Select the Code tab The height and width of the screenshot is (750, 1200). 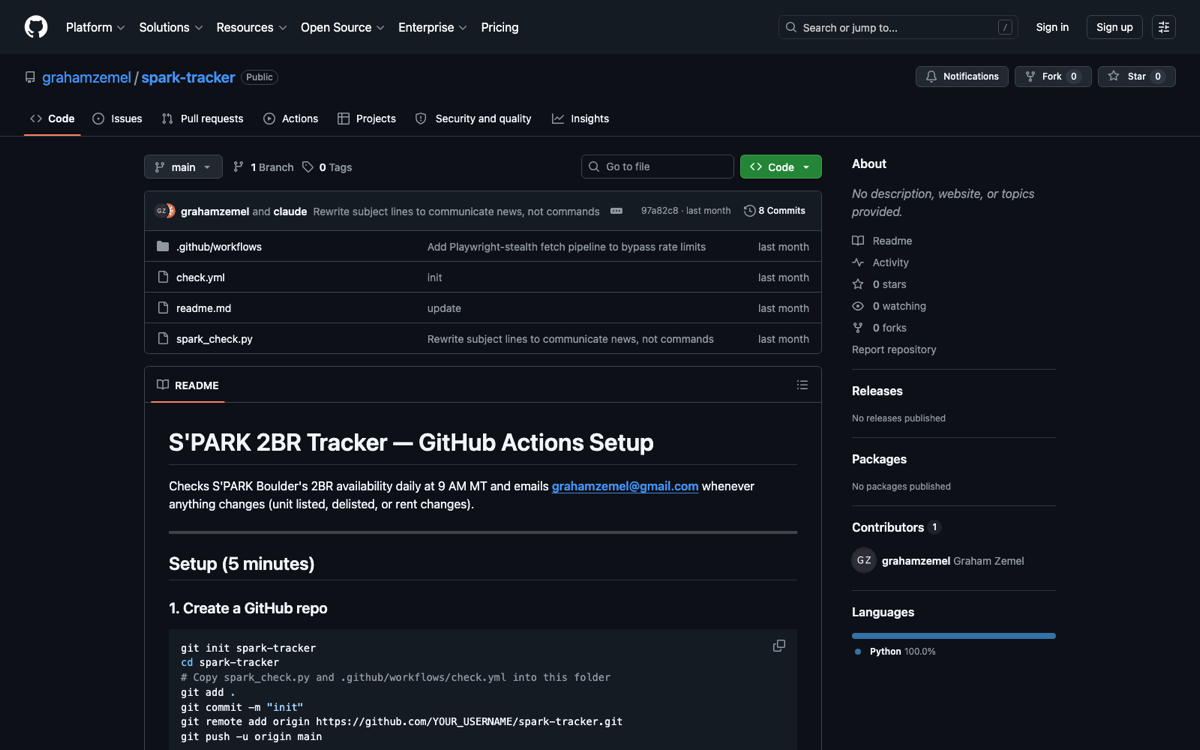point(52,119)
